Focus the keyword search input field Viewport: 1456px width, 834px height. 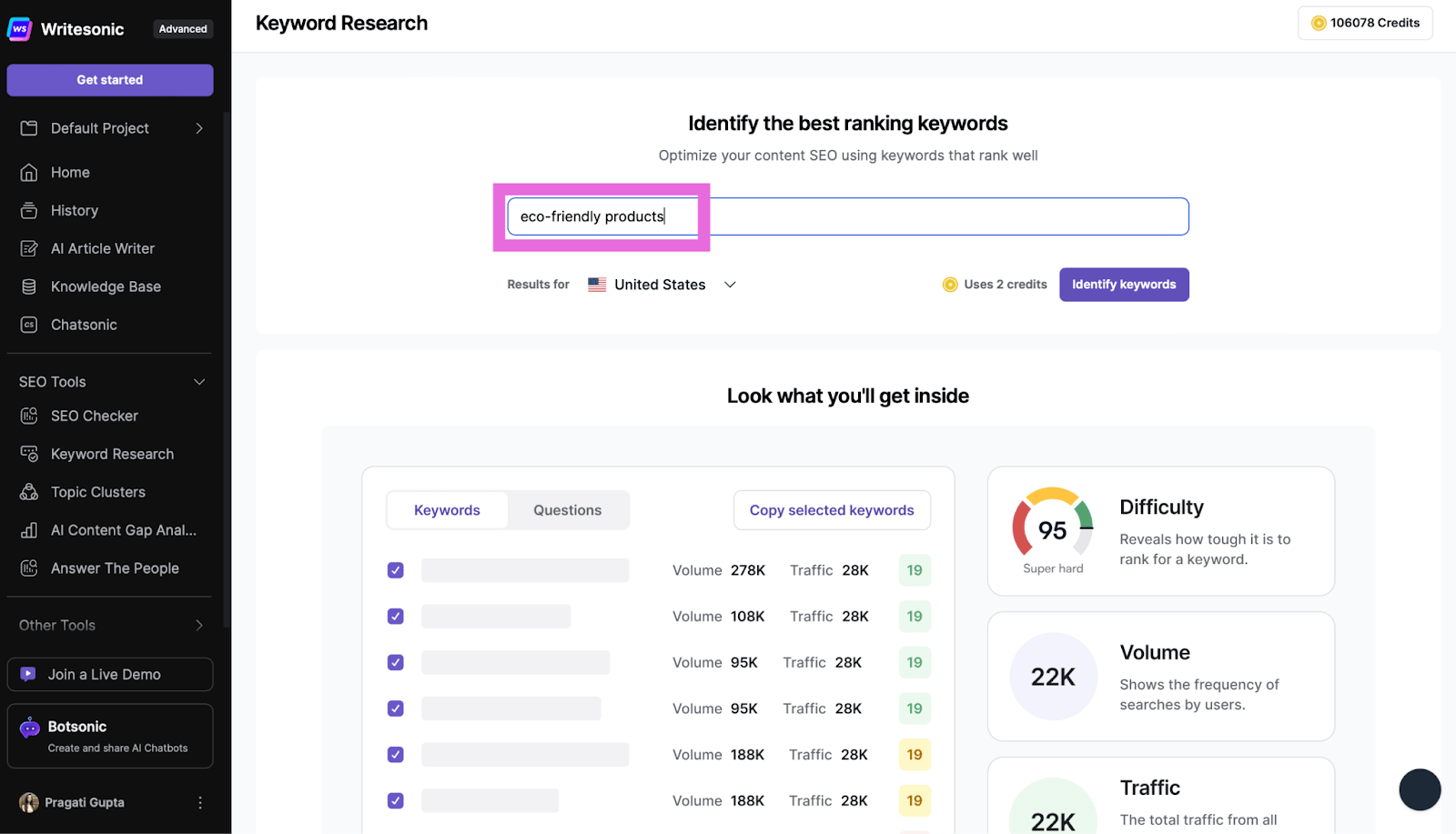point(846,216)
